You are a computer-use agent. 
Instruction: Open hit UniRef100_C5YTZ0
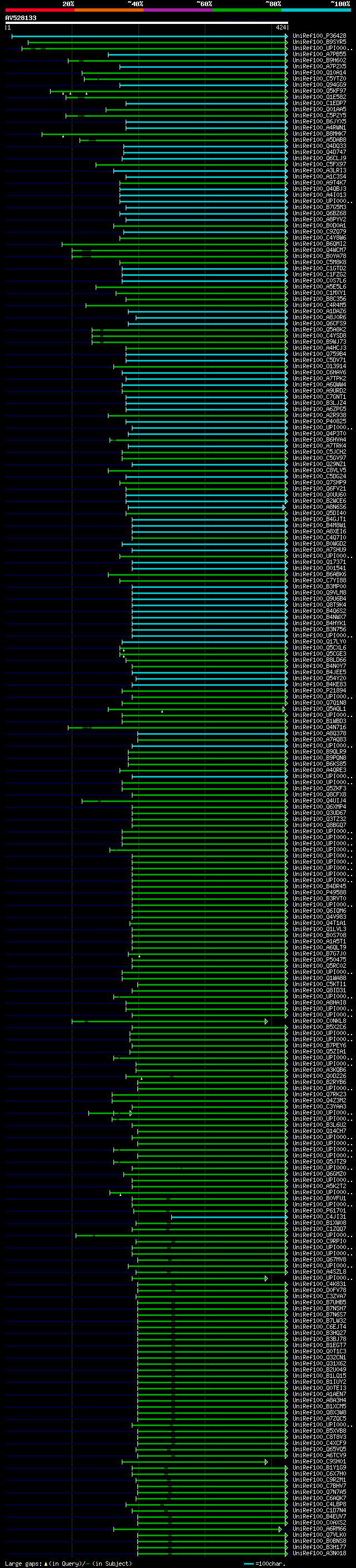319,79
